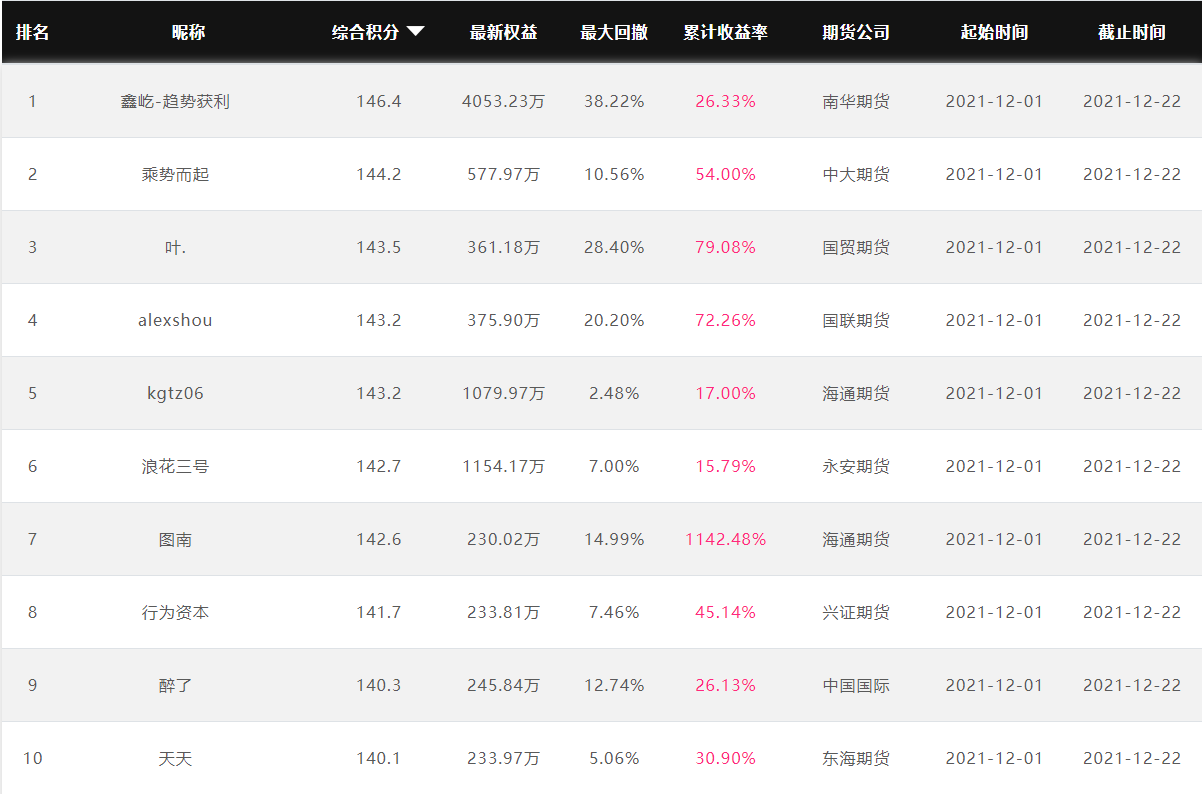1202x794 pixels.
Task: Click equity value 375.90万
Action: click(503, 320)
